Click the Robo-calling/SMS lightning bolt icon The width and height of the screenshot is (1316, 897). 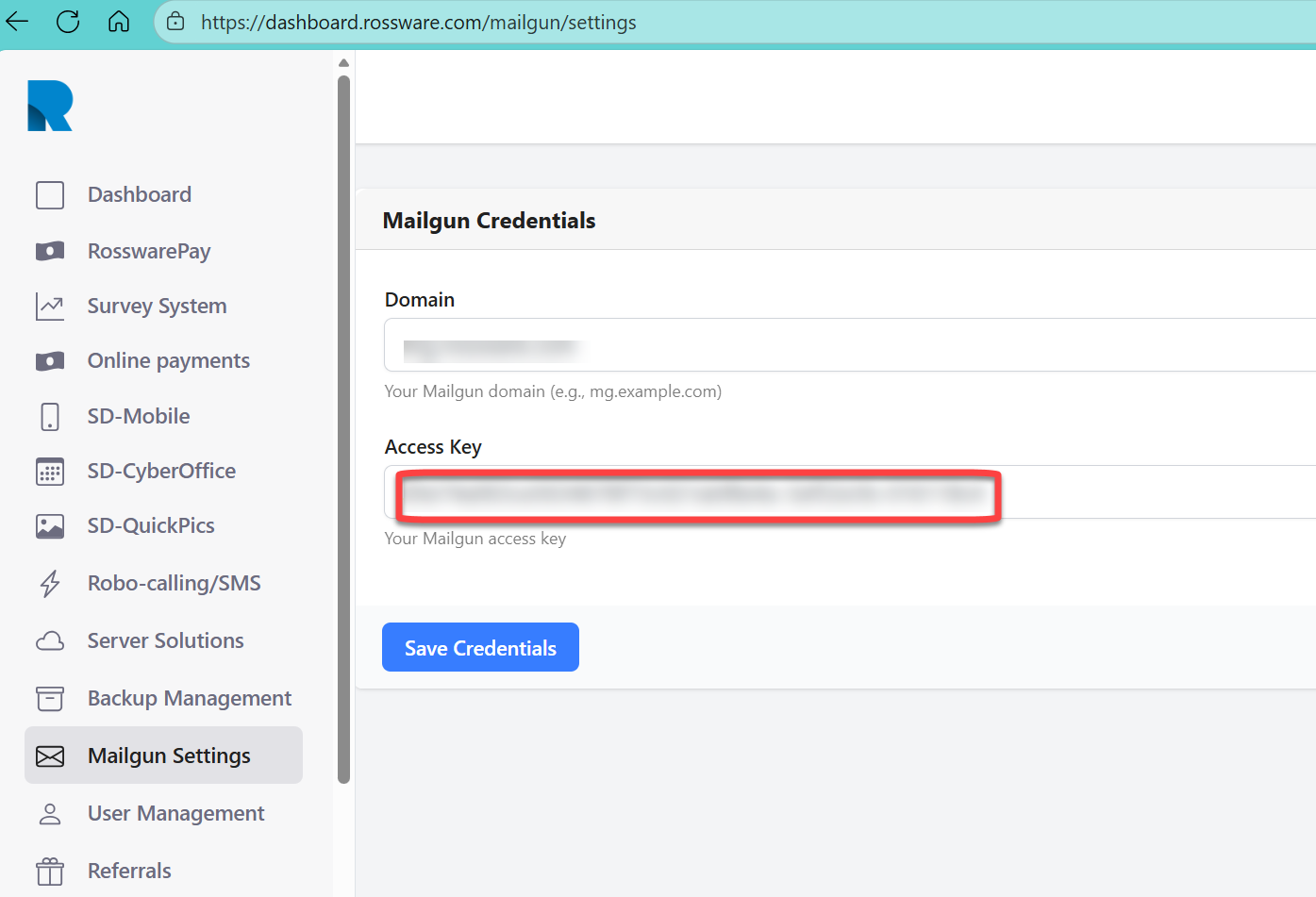[x=50, y=584]
